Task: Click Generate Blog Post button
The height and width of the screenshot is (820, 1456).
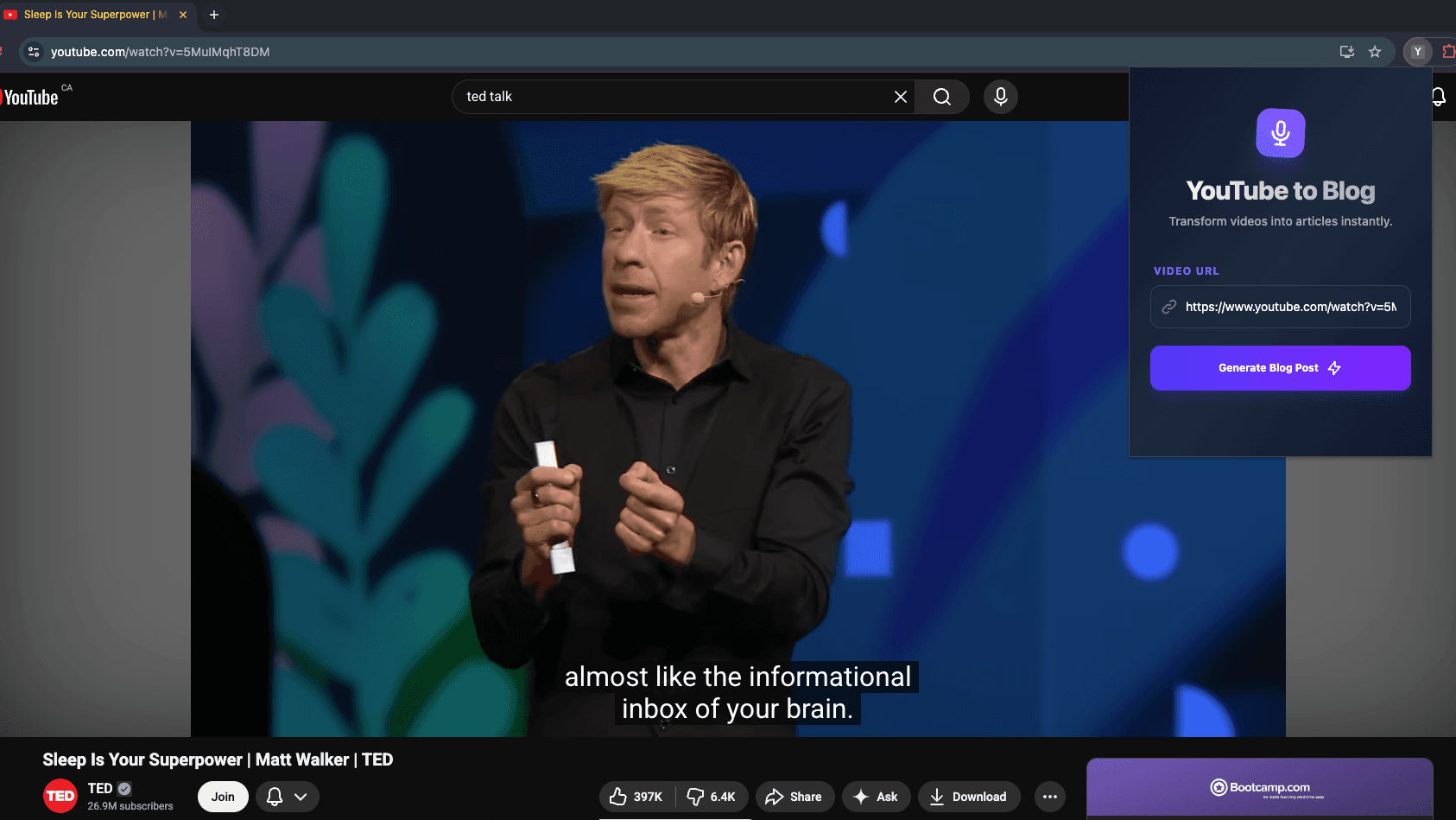Action: point(1280,368)
